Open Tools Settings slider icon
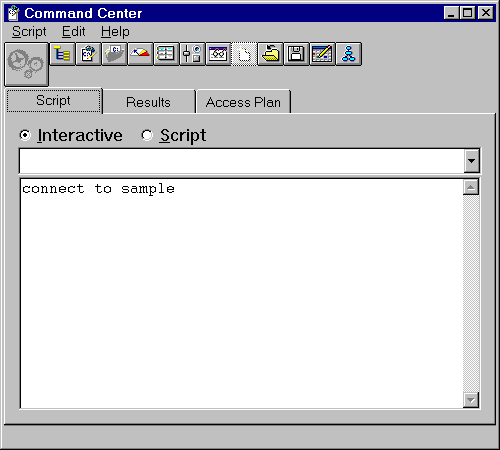The height and width of the screenshot is (450, 500). coord(192,54)
